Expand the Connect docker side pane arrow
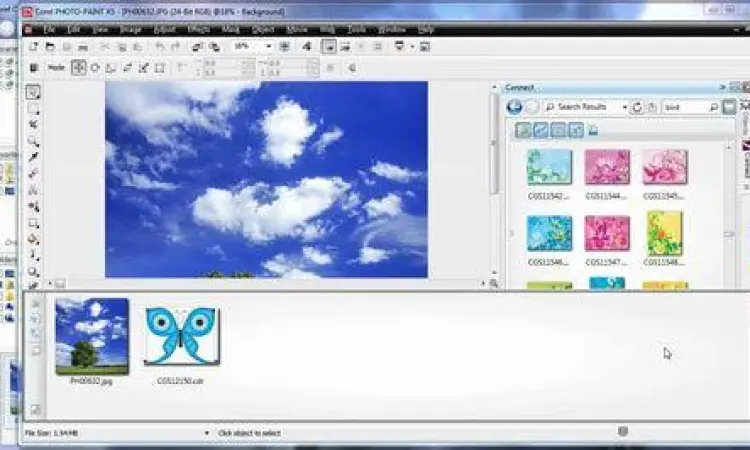The image size is (750, 450). pos(512,233)
